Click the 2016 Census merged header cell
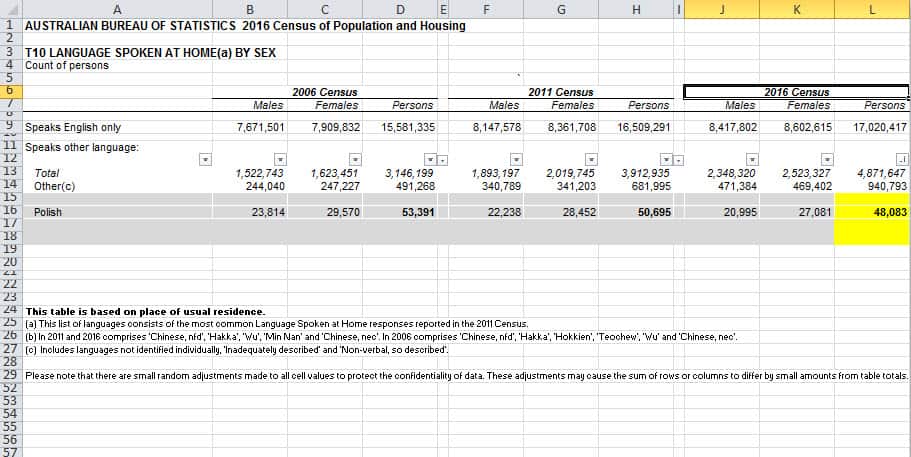The image size is (911, 457). [x=796, y=92]
